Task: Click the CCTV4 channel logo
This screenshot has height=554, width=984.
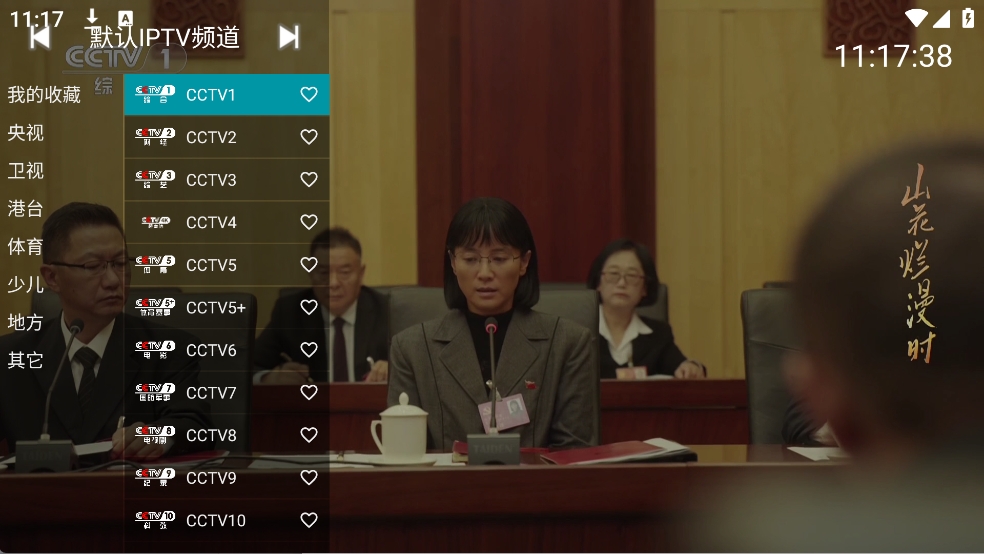Action: pyautogui.click(x=155, y=222)
